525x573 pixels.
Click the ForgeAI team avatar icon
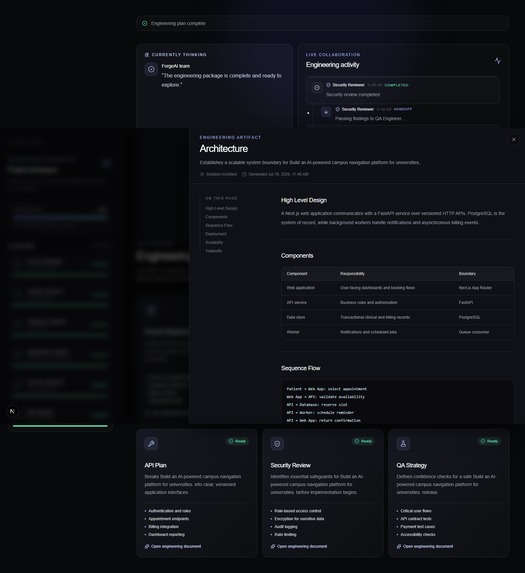coord(151,69)
